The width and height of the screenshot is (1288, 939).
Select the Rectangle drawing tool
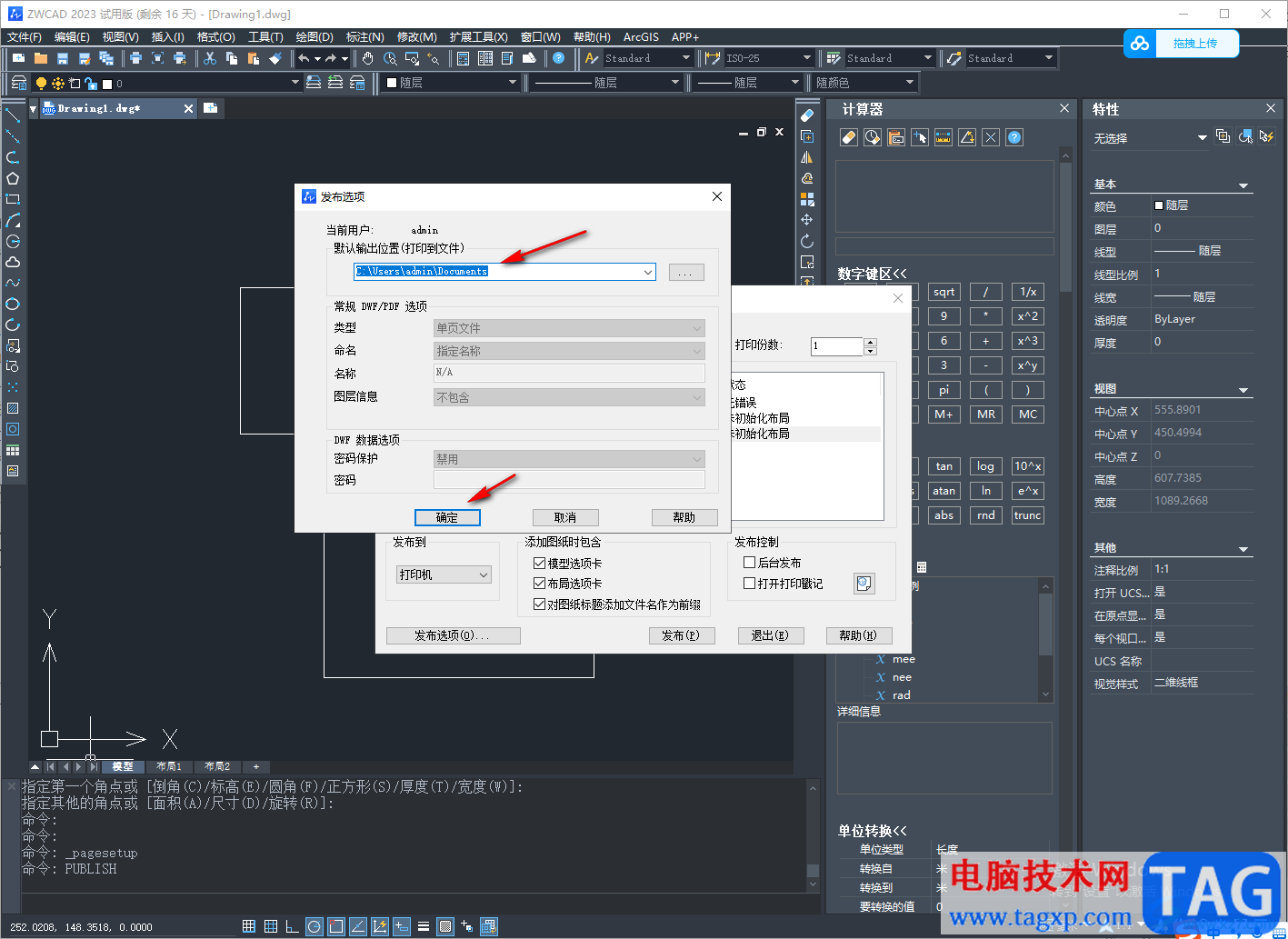13,199
